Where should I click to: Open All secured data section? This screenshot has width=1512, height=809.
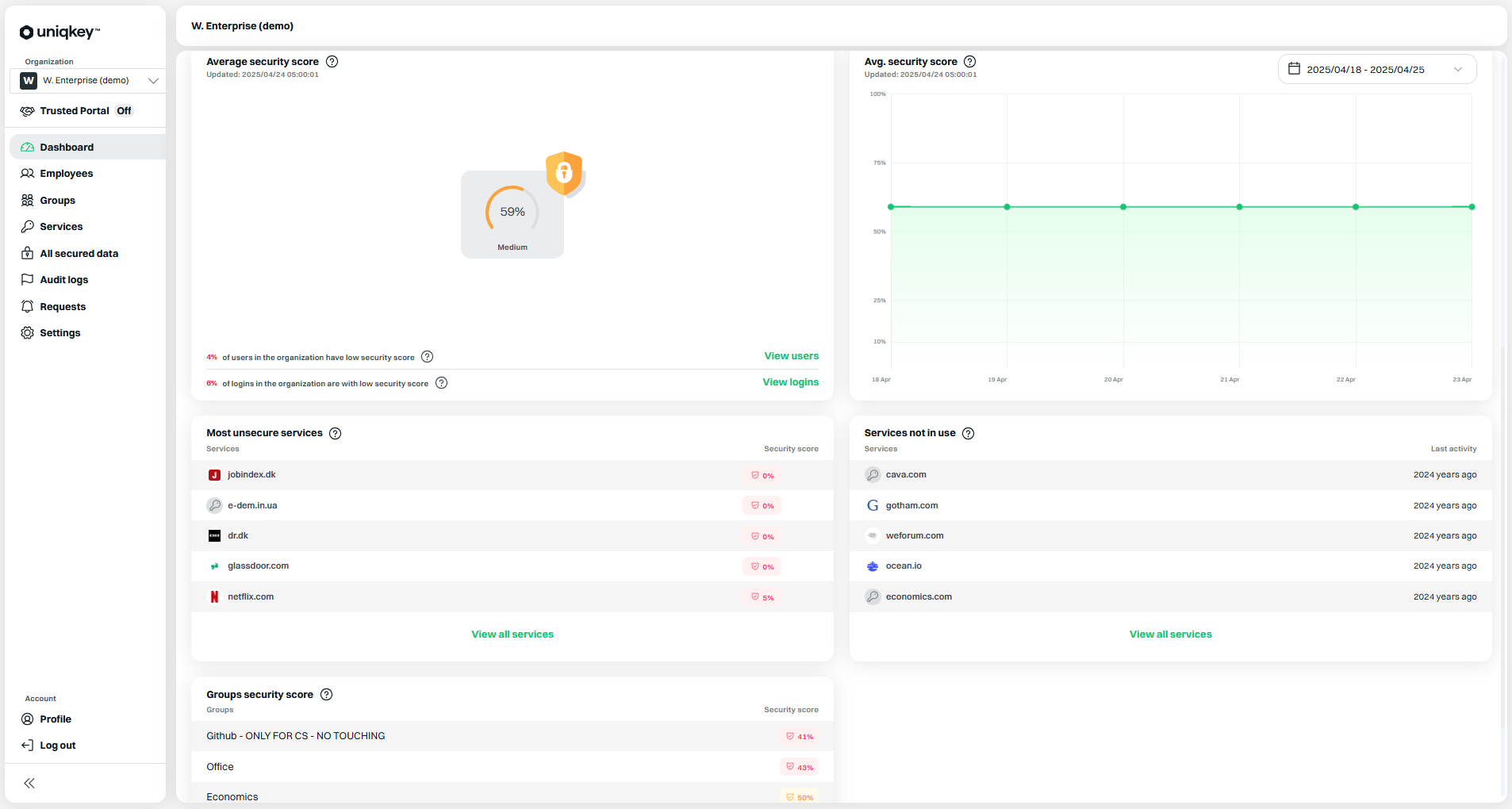[x=79, y=254]
